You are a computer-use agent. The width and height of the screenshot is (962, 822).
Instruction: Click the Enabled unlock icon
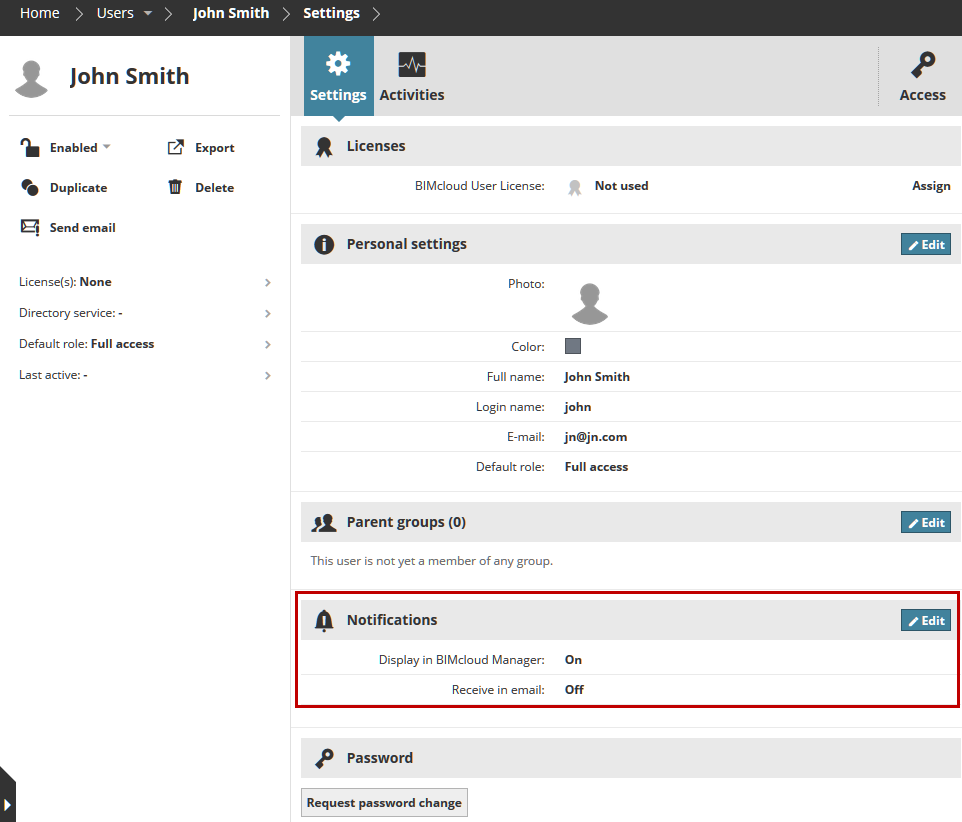pos(29,148)
